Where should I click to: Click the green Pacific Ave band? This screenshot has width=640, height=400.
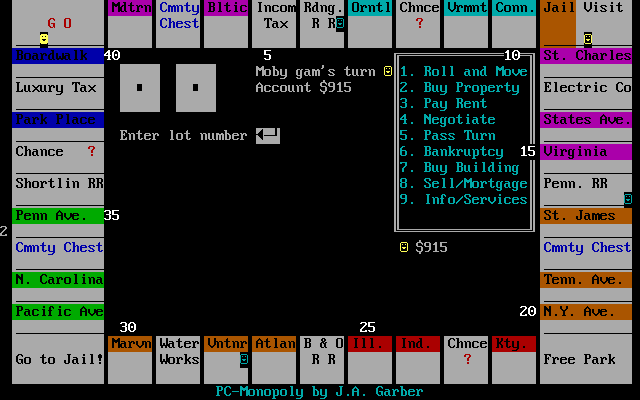point(58,311)
